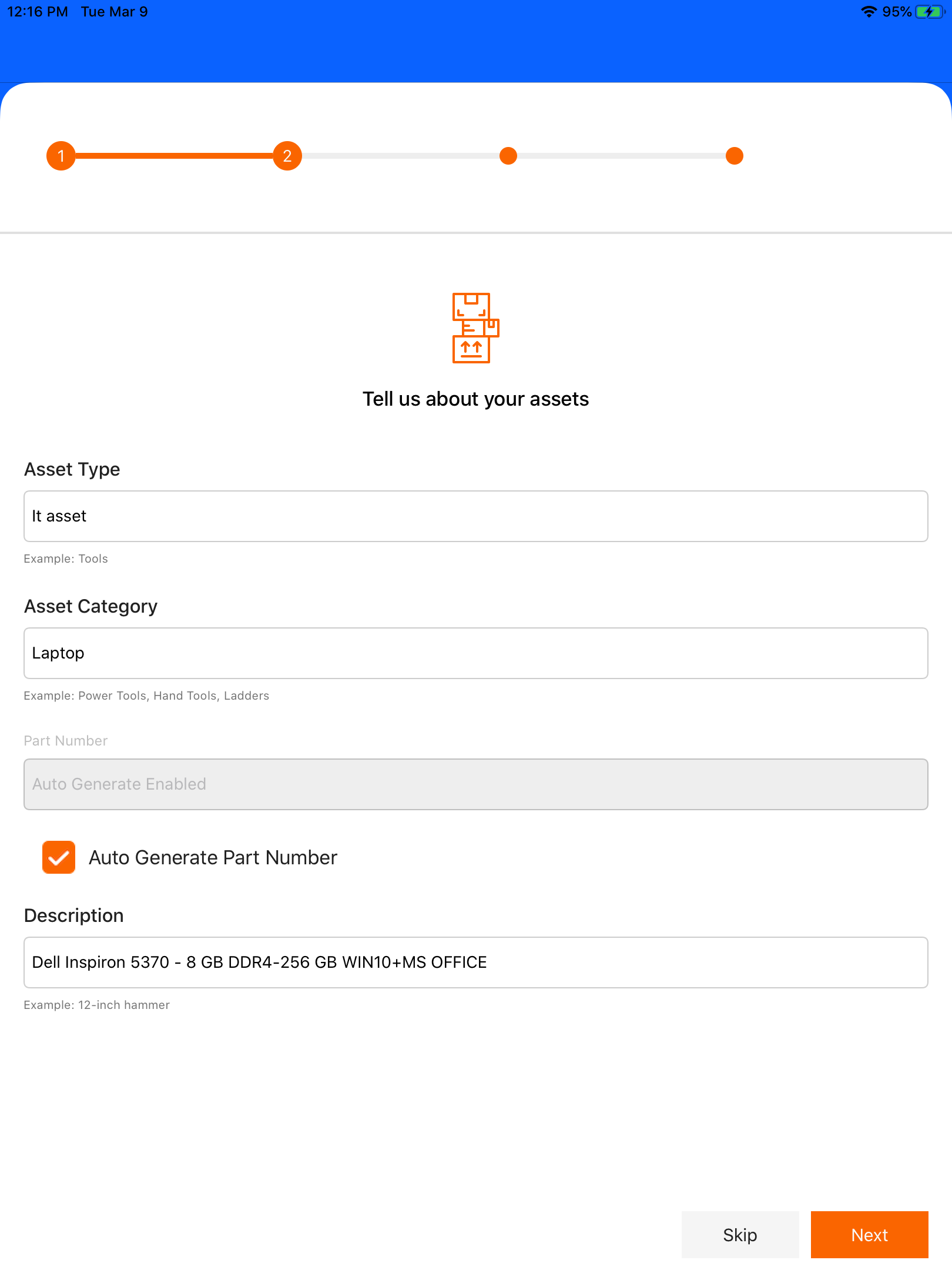The image size is (952, 1270).
Task: Tap the 12:16 PM clock
Action: click(x=38, y=12)
